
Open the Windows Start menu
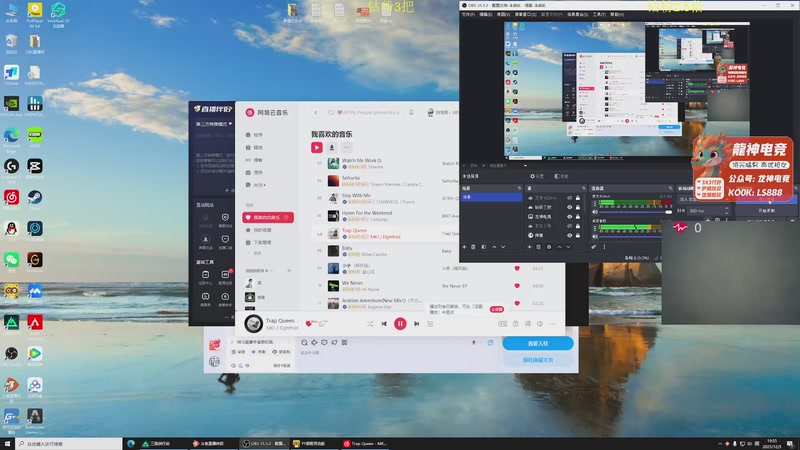click(x=7, y=444)
